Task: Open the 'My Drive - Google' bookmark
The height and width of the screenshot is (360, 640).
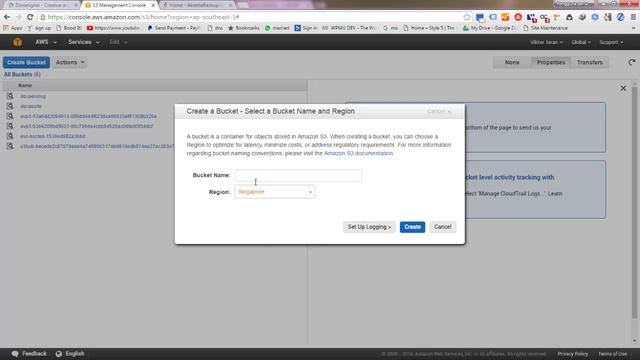Action: pos(489,28)
